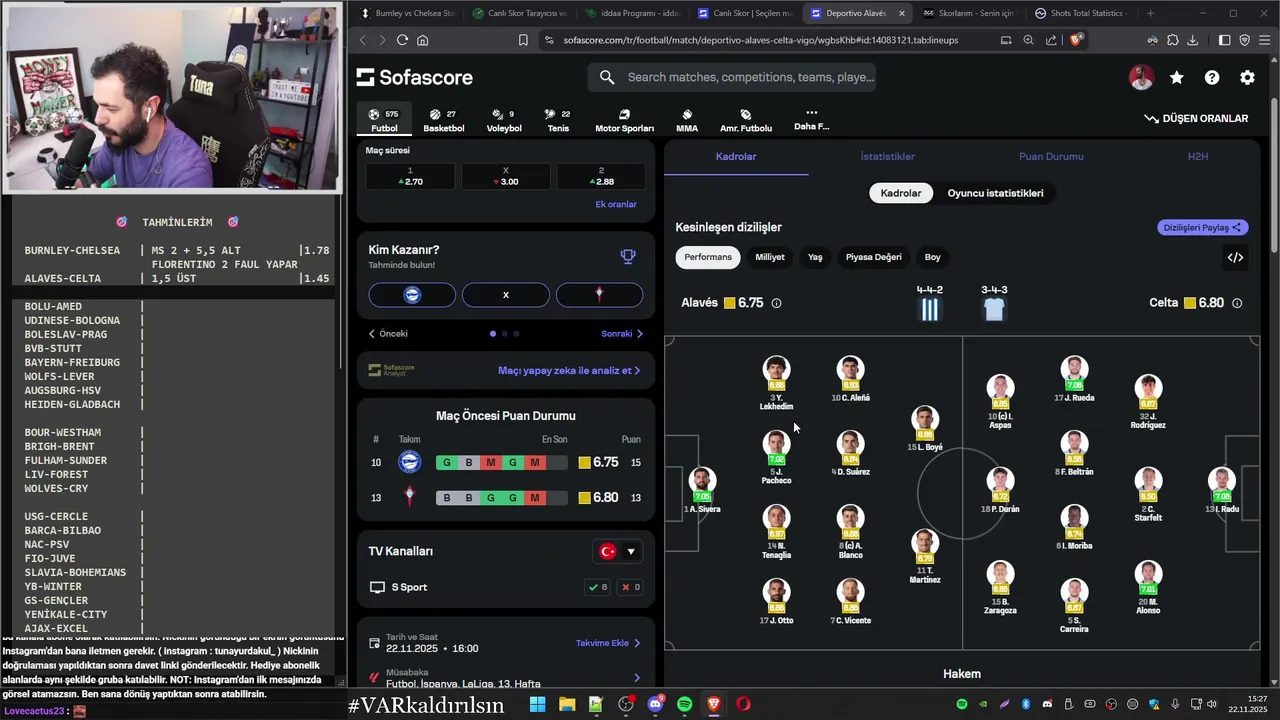Select the Amr. Futbolu category
1280x720 pixels.
(x=746, y=121)
